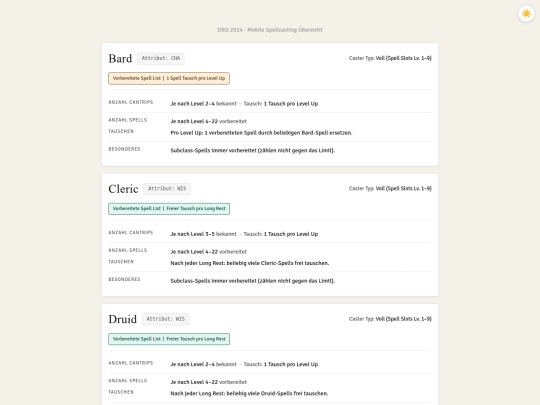Click Bard's 'Subclass-Spells immer vorbereitet' line
540x405 pixels.
tap(253, 150)
